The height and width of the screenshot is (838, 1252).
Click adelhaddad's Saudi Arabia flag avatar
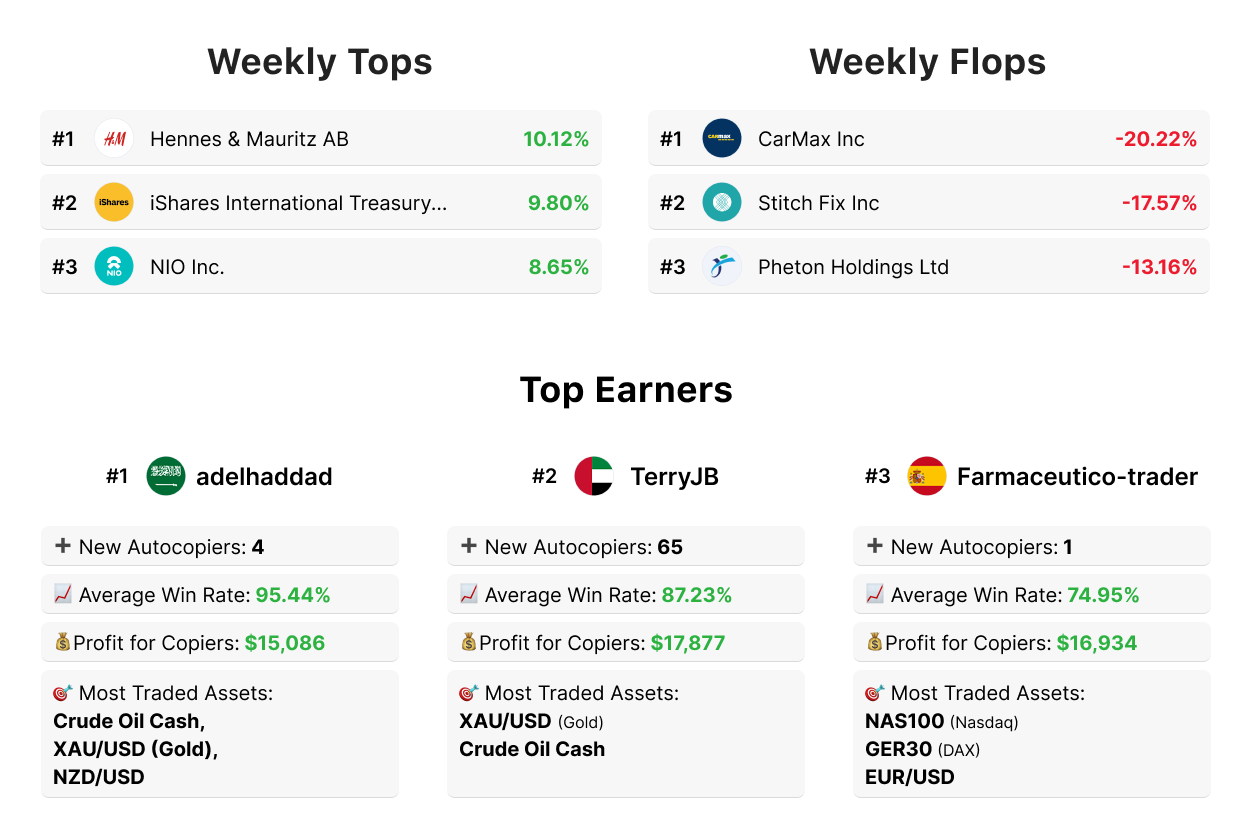[166, 476]
